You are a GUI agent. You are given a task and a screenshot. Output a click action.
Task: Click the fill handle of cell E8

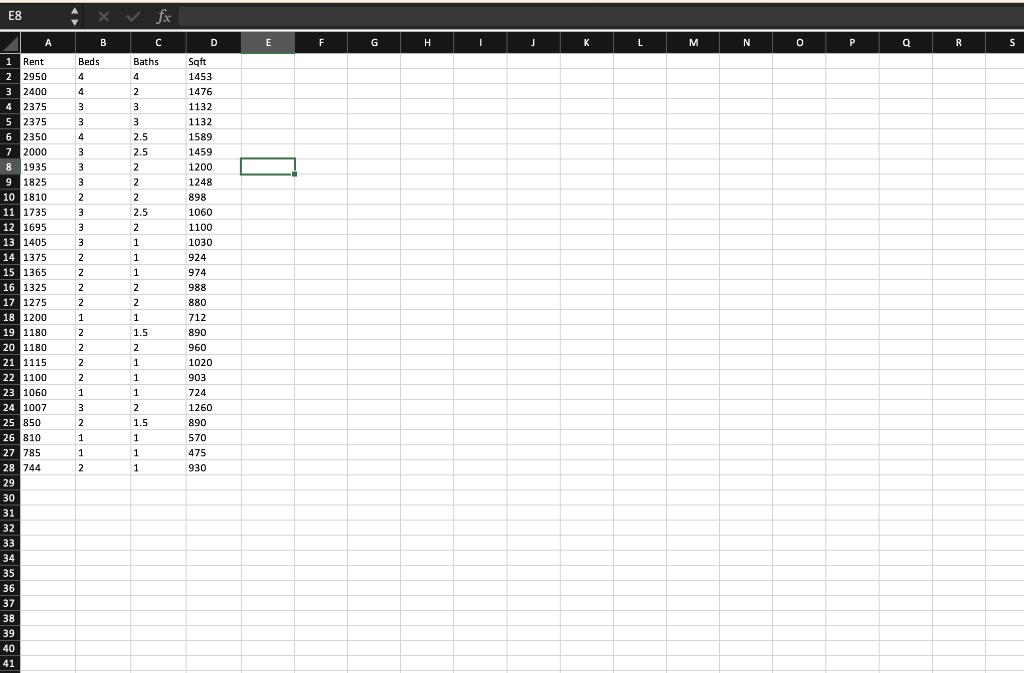pyautogui.click(x=295, y=174)
